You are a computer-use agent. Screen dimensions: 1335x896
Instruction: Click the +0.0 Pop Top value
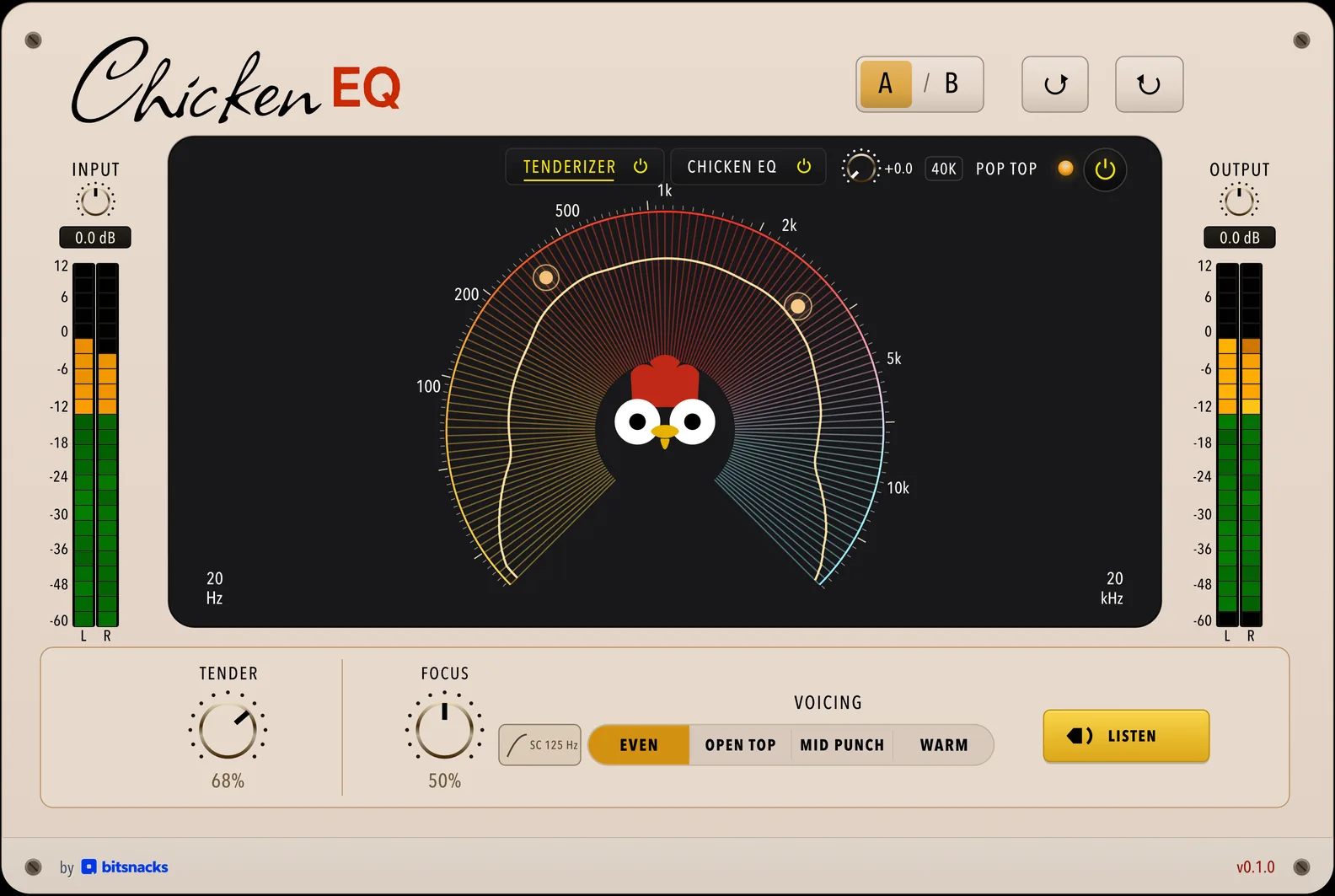[x=898, y=169]
